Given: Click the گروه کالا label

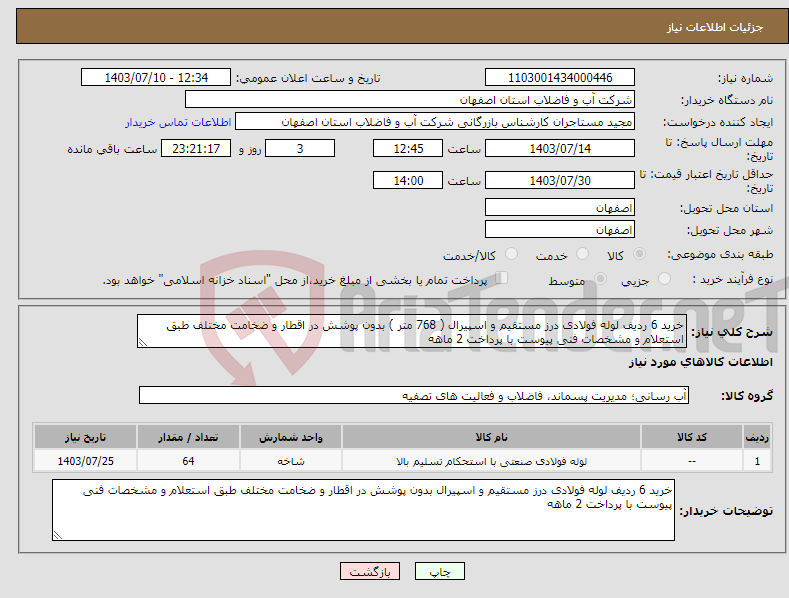Looking at the screenshot, I should [747, 396].
